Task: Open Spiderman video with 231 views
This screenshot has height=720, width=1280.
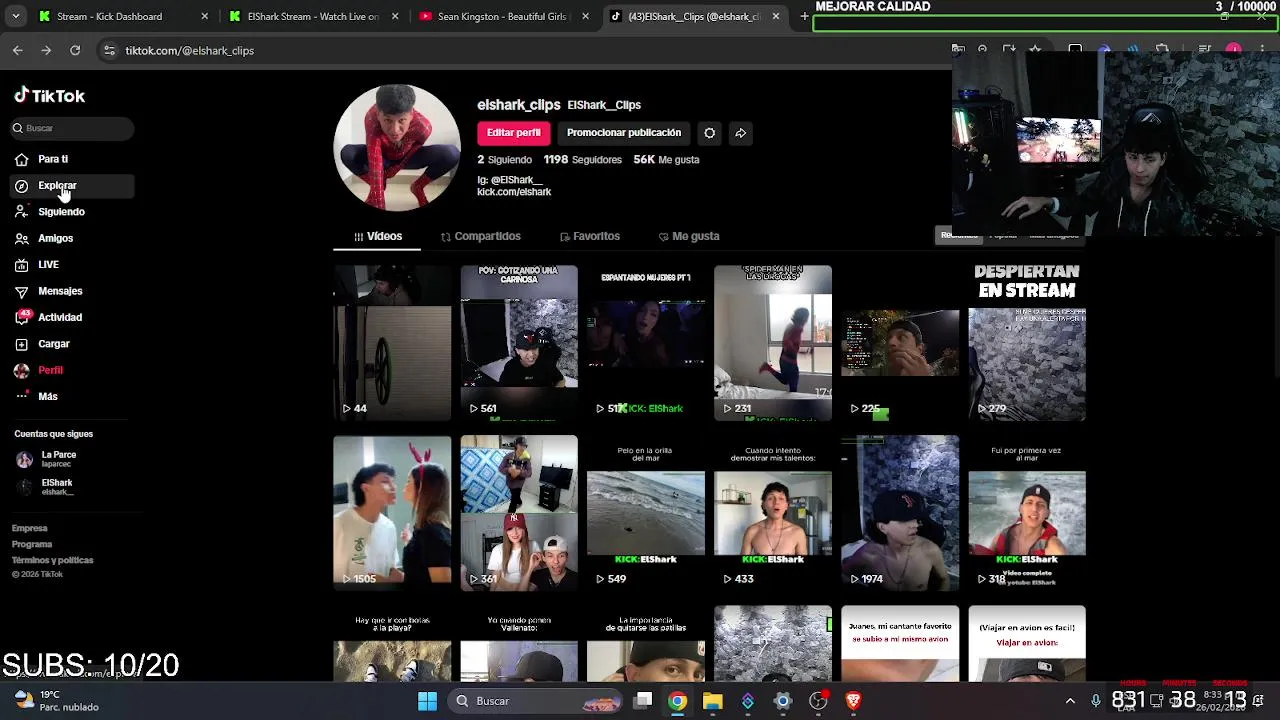Action: (773, 343)
